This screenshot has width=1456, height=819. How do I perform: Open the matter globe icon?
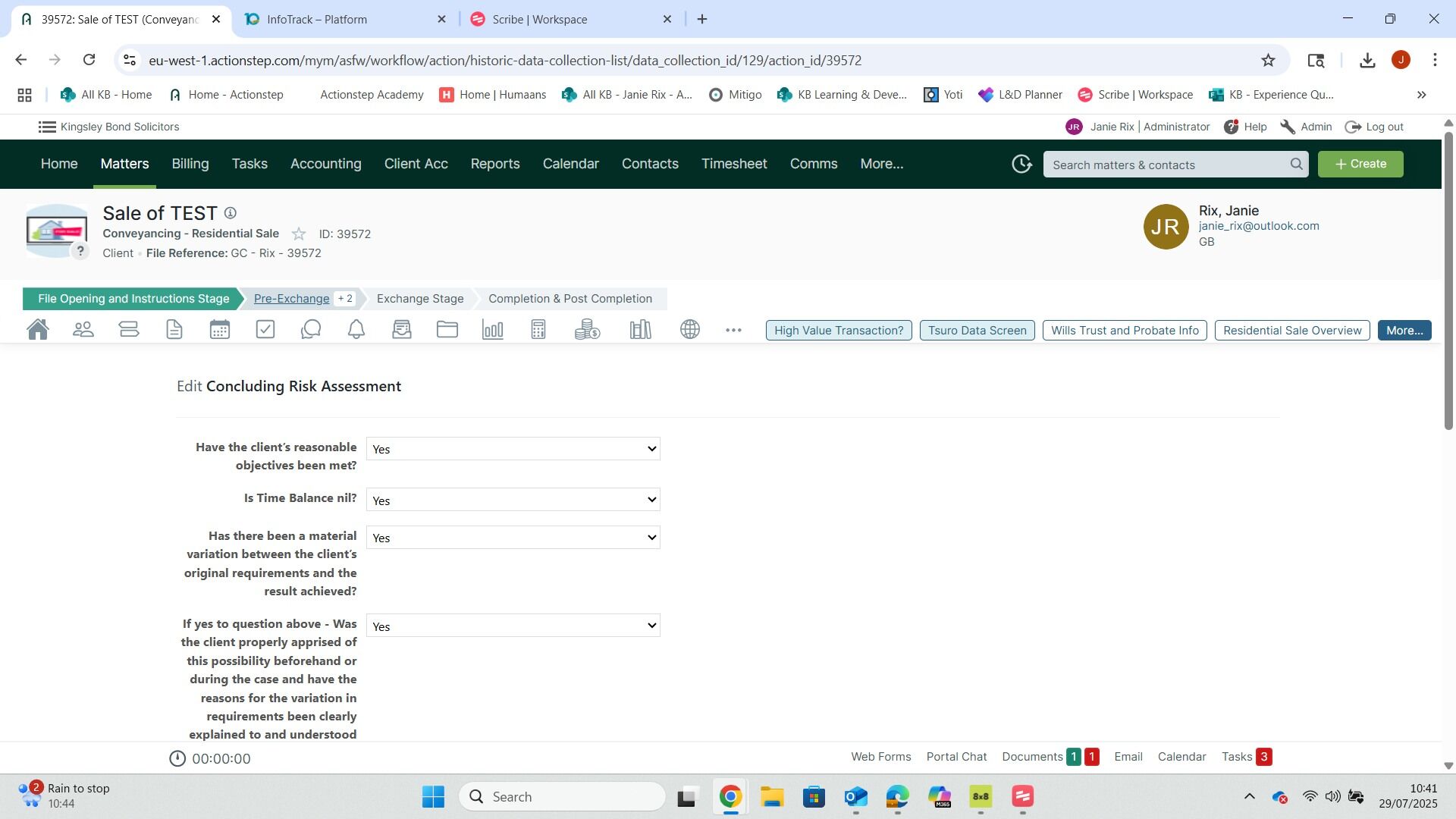pos(690,330)
